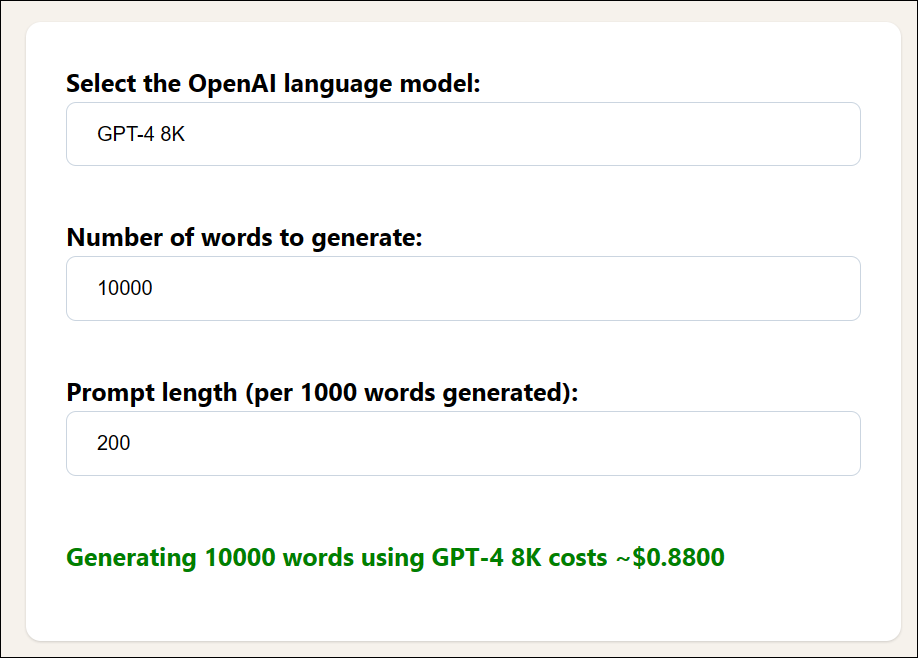Click the green cost estimate text
Viewport: 918px width, 658px height.
[x=395, y=557]
